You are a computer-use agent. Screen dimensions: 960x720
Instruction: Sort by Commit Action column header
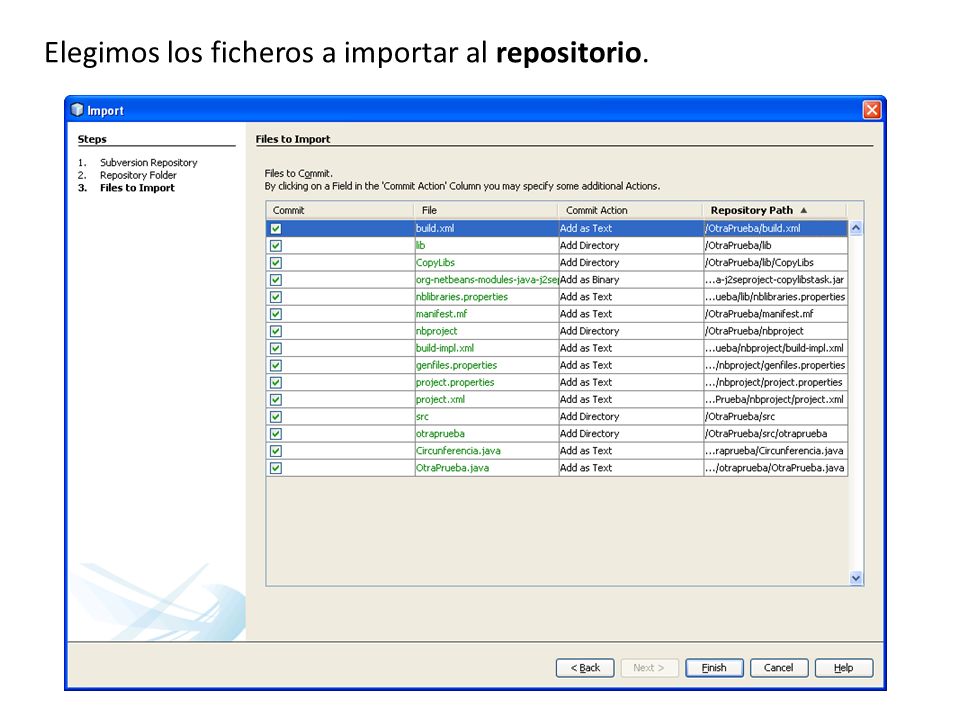click(x=630, y=211)
